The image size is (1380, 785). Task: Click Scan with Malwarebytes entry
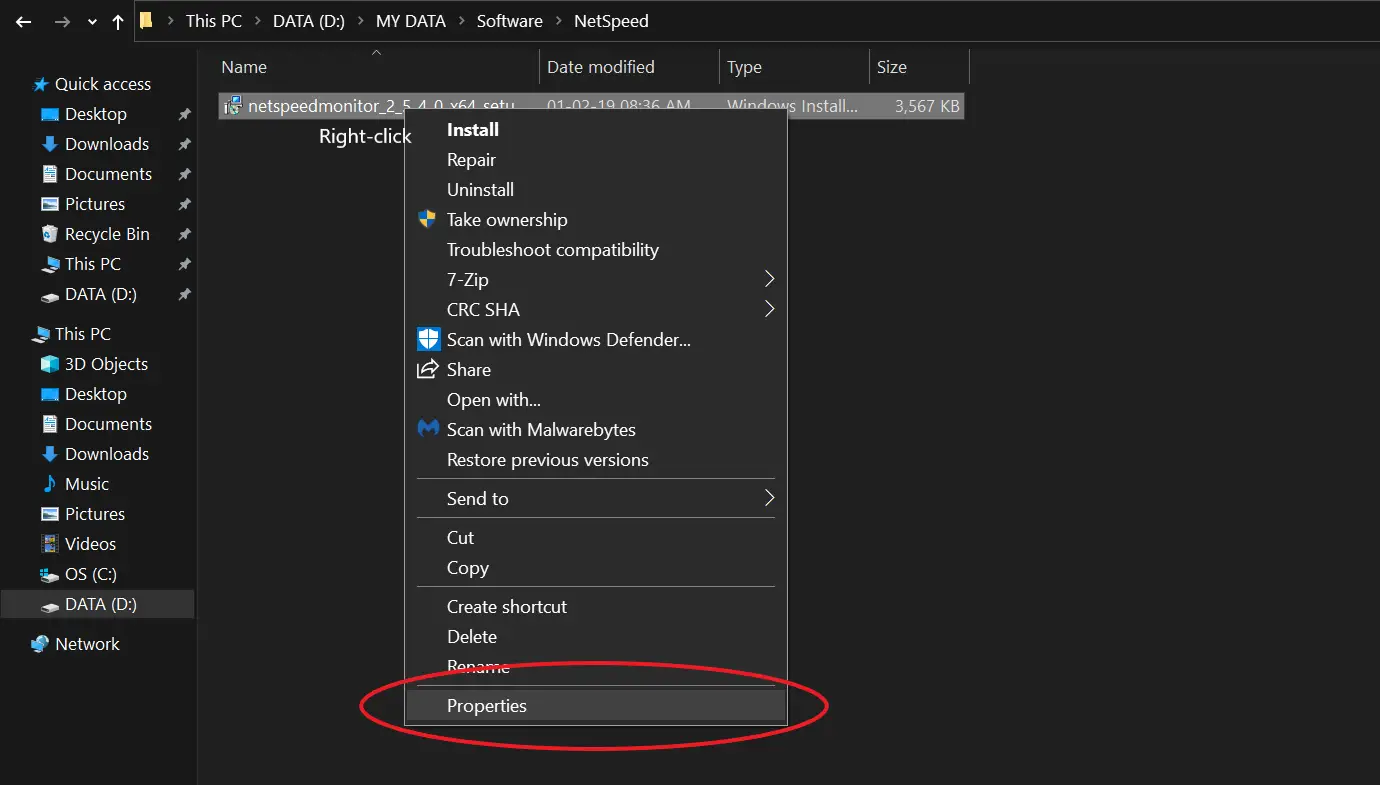tap(541, 430)
